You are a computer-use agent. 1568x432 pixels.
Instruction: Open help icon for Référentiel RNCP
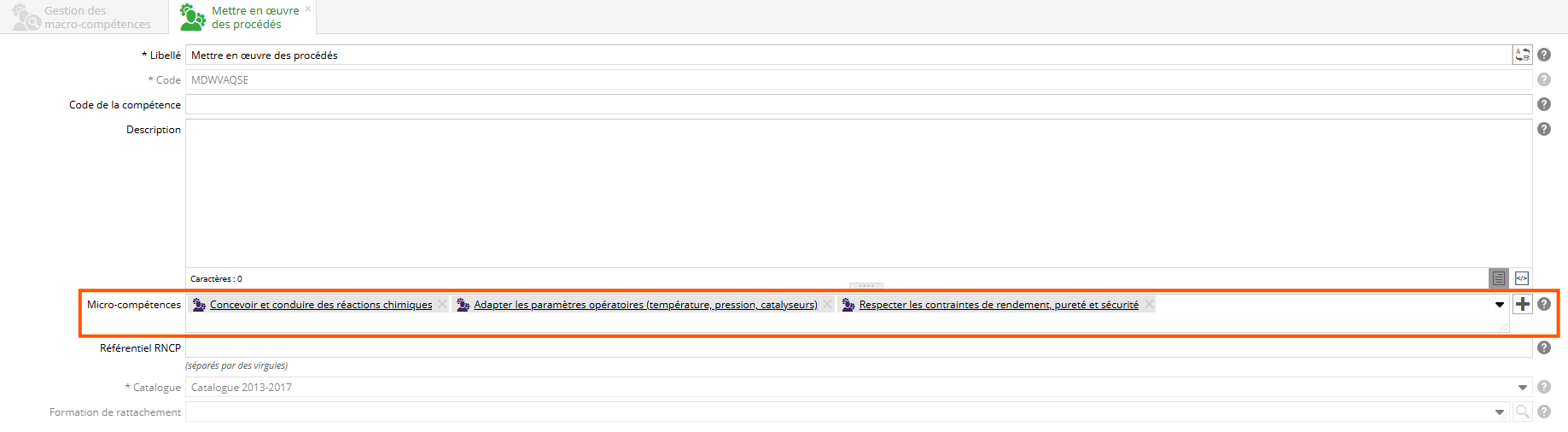click(x=1543, y=347)
